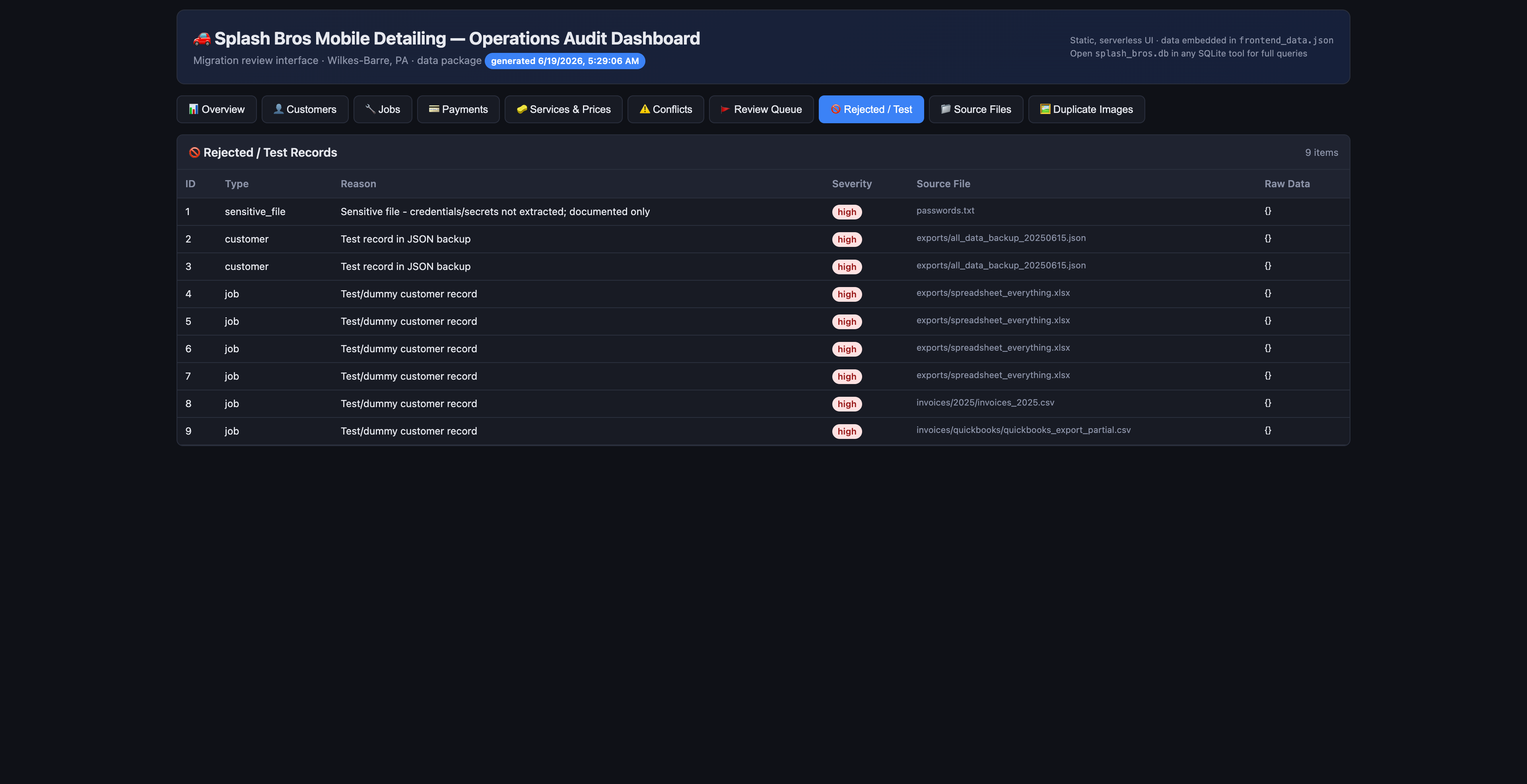Click "Test record in JSON backup" in row 3
Viewport: 1527px width, 784px height.
tap(406, 267)
